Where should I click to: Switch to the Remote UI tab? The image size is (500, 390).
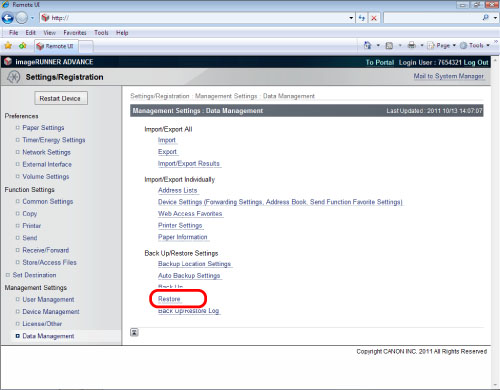click(x=56, y=46)
